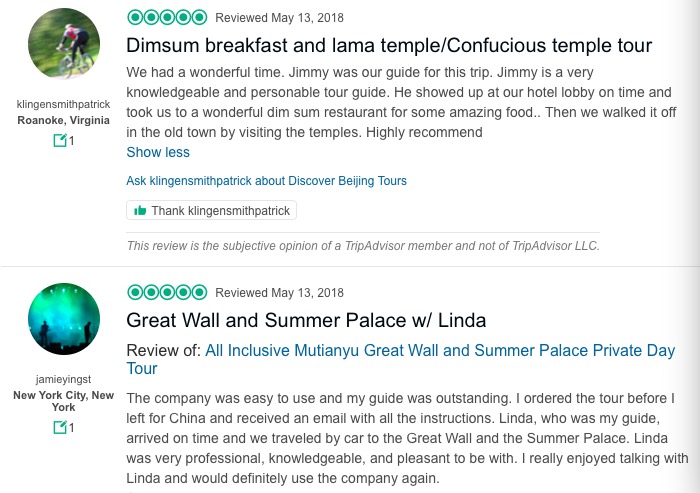This screenshot has width=700, height=493.
Task: Click the thumbs-up icon beside Thank klingensmithpatrick
Action: pos(139,211)
